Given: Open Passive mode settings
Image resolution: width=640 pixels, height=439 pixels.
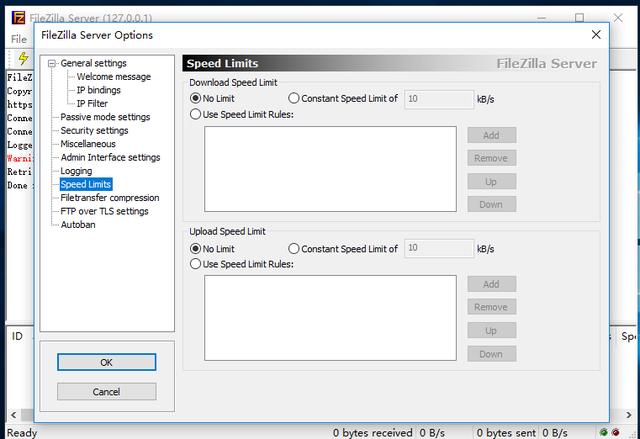Looking at the screenshot, I should click(105, 117).
